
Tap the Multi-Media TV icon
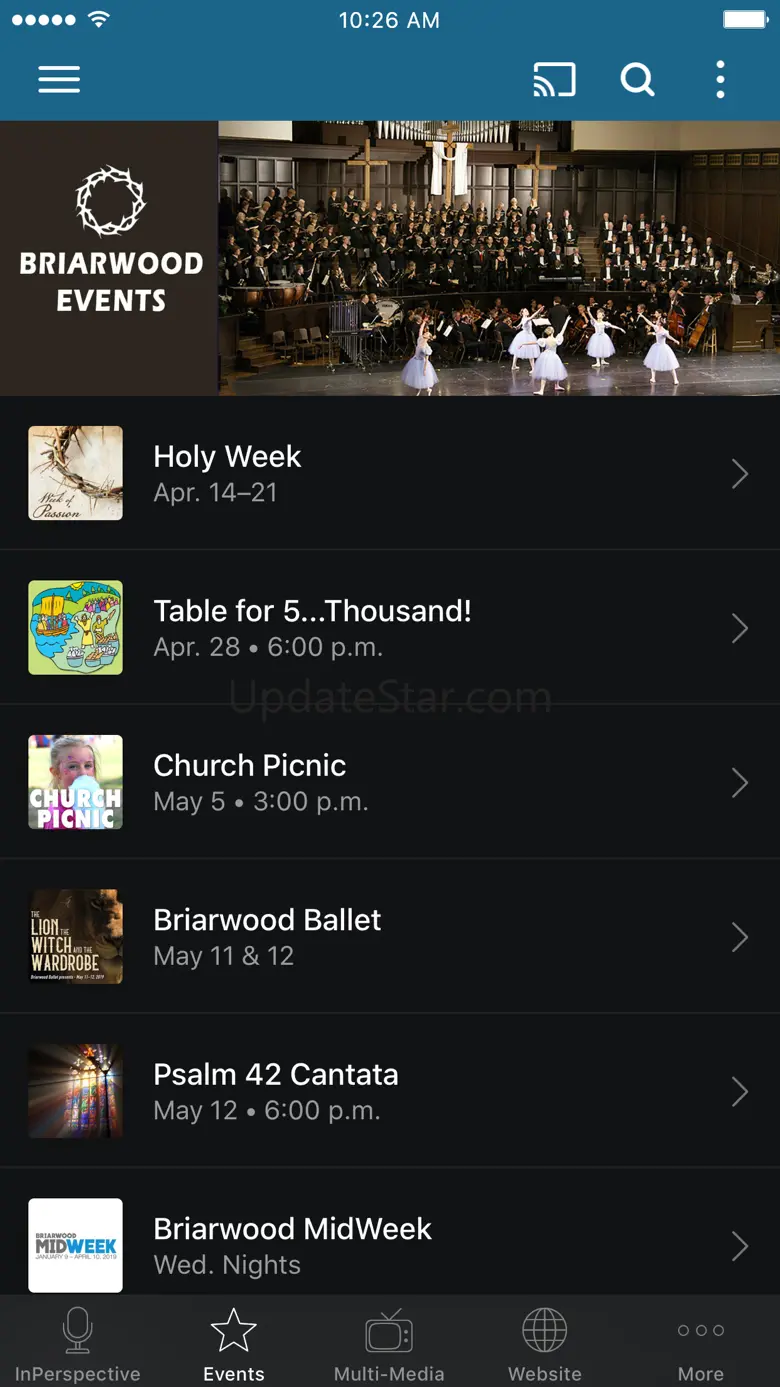[x=389, y=1331]
